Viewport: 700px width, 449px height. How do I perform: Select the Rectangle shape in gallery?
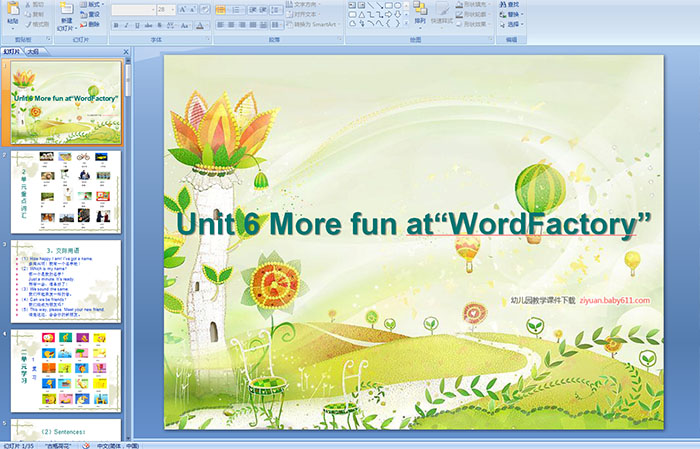[x=388, y=5]
